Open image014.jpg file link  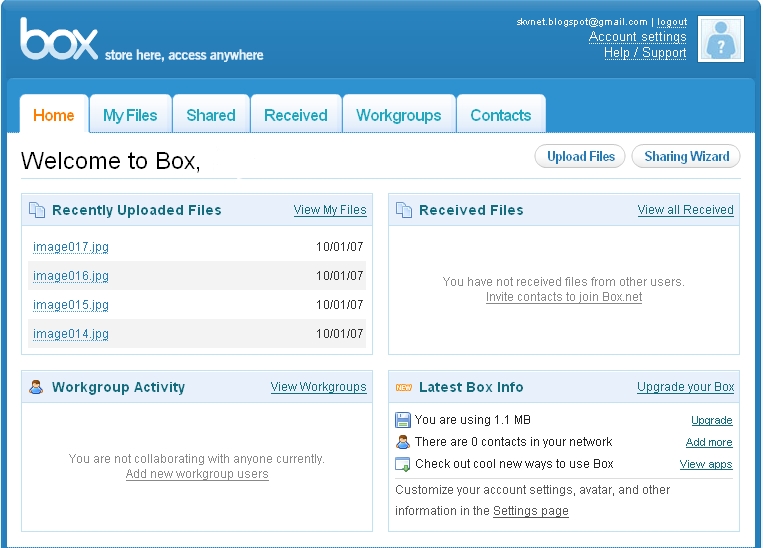(x=71, y=334)
